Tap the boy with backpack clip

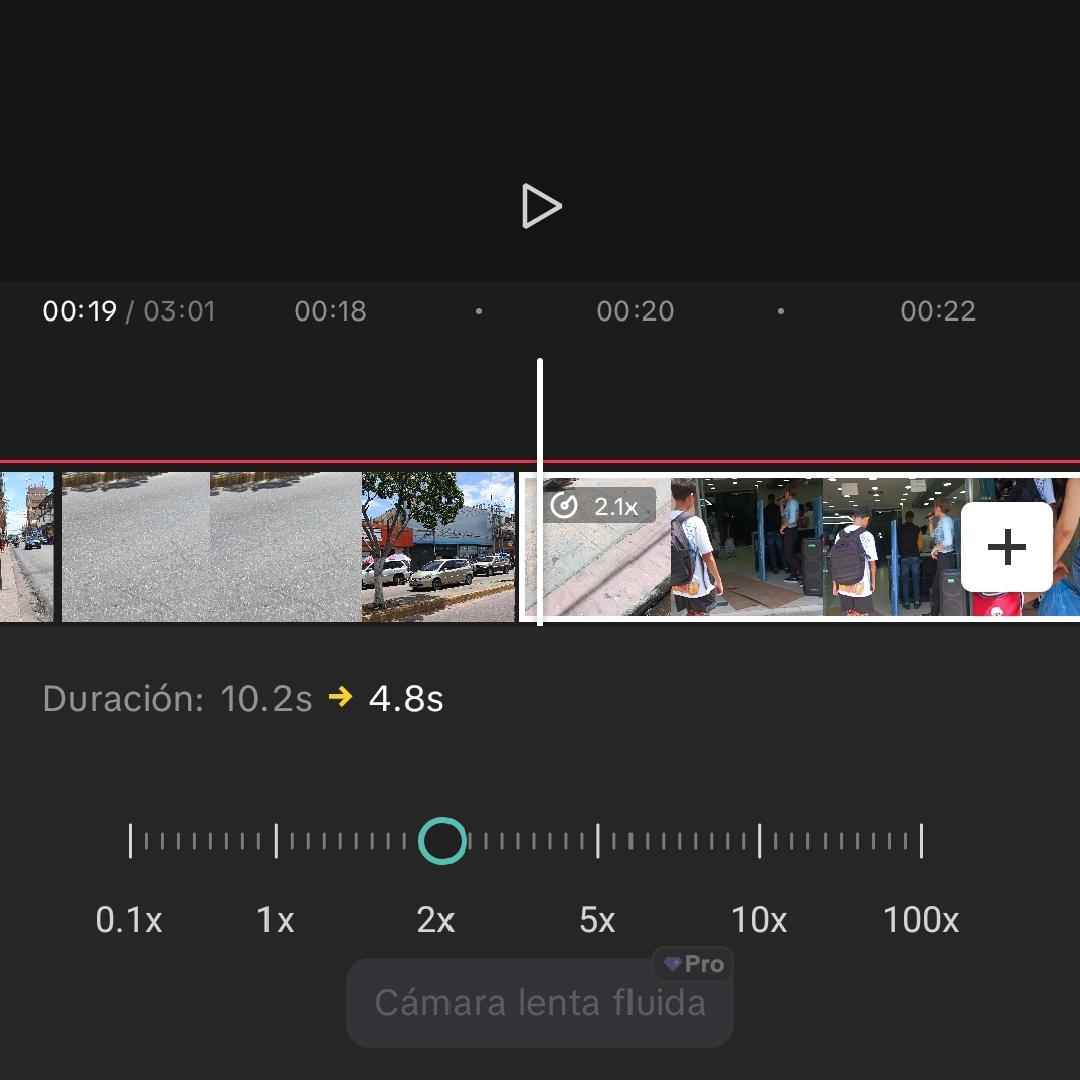(x=747, y=547)
